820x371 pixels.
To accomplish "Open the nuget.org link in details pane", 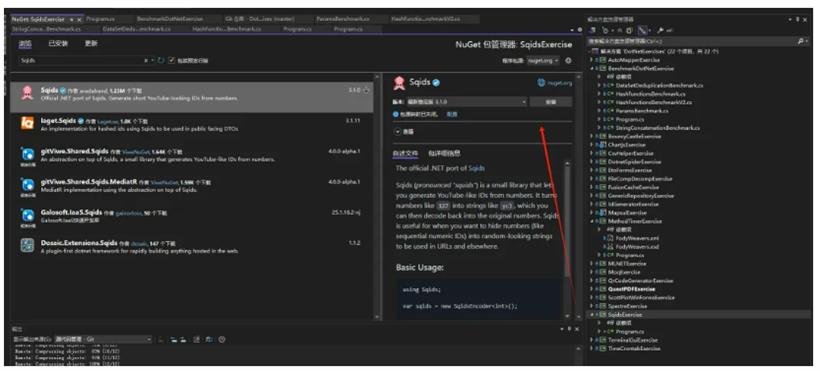I will (x=555, y=83).
